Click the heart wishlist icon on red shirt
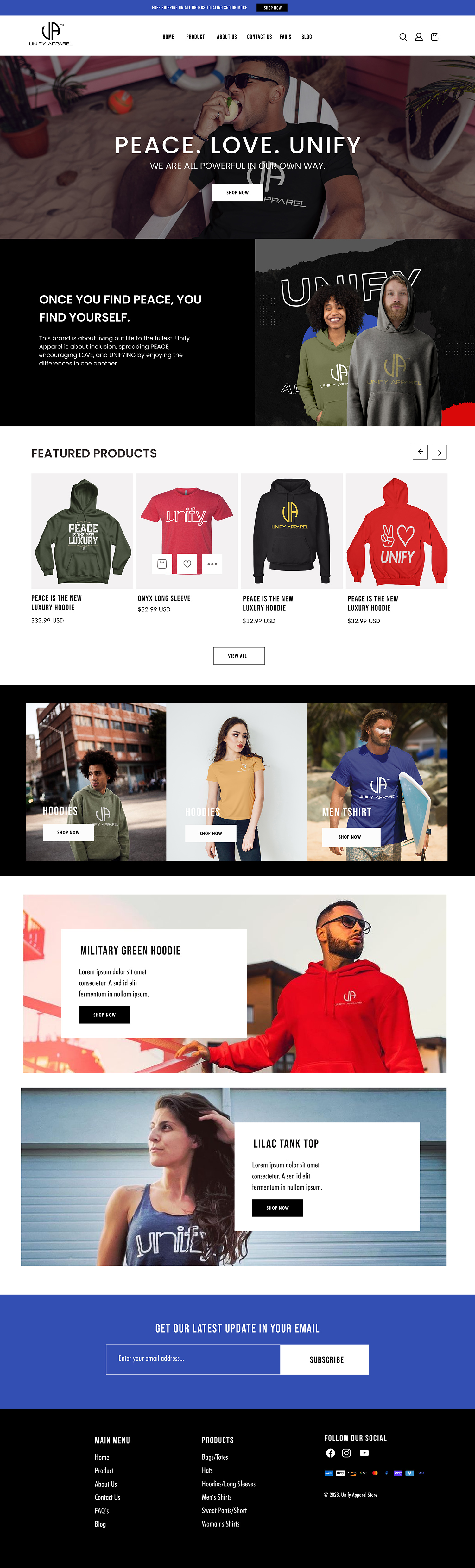Viewport: 475px width, 1568px height. coord(187,564)
